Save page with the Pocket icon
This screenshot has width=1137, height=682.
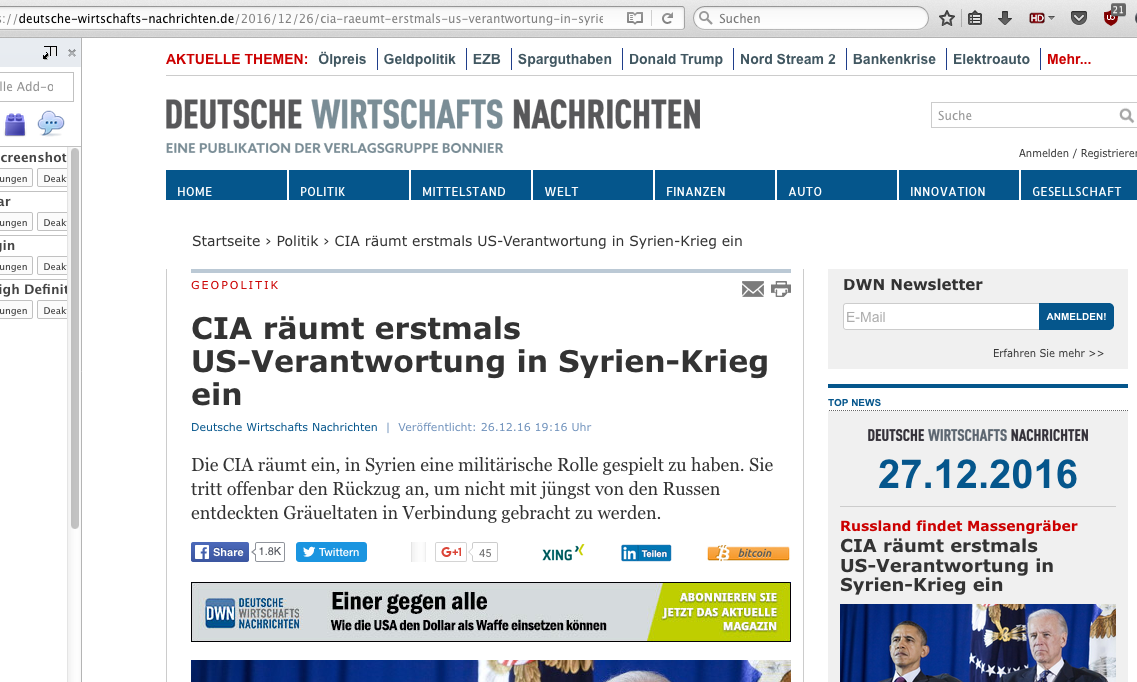click(1079, 18)
